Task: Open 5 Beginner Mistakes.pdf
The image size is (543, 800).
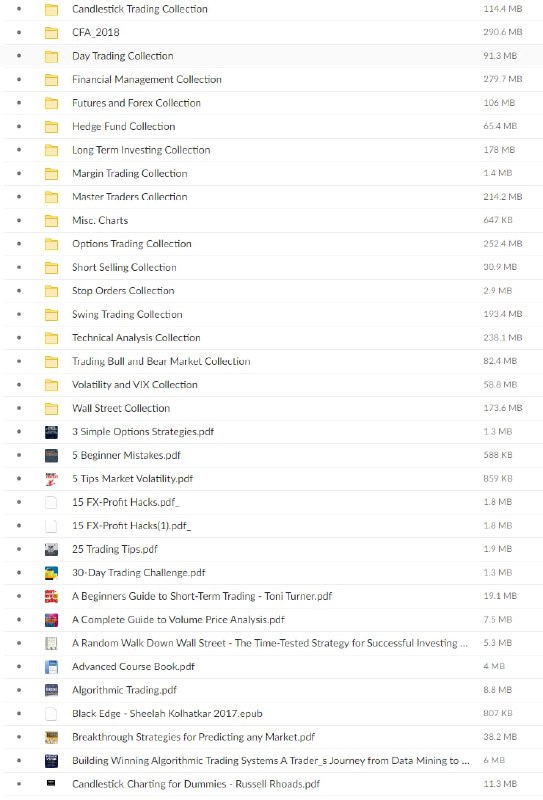Action: (126, 455)
